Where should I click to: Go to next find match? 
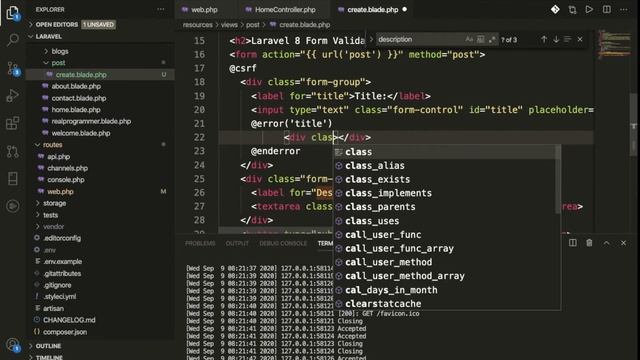click(x=556, y=39)
